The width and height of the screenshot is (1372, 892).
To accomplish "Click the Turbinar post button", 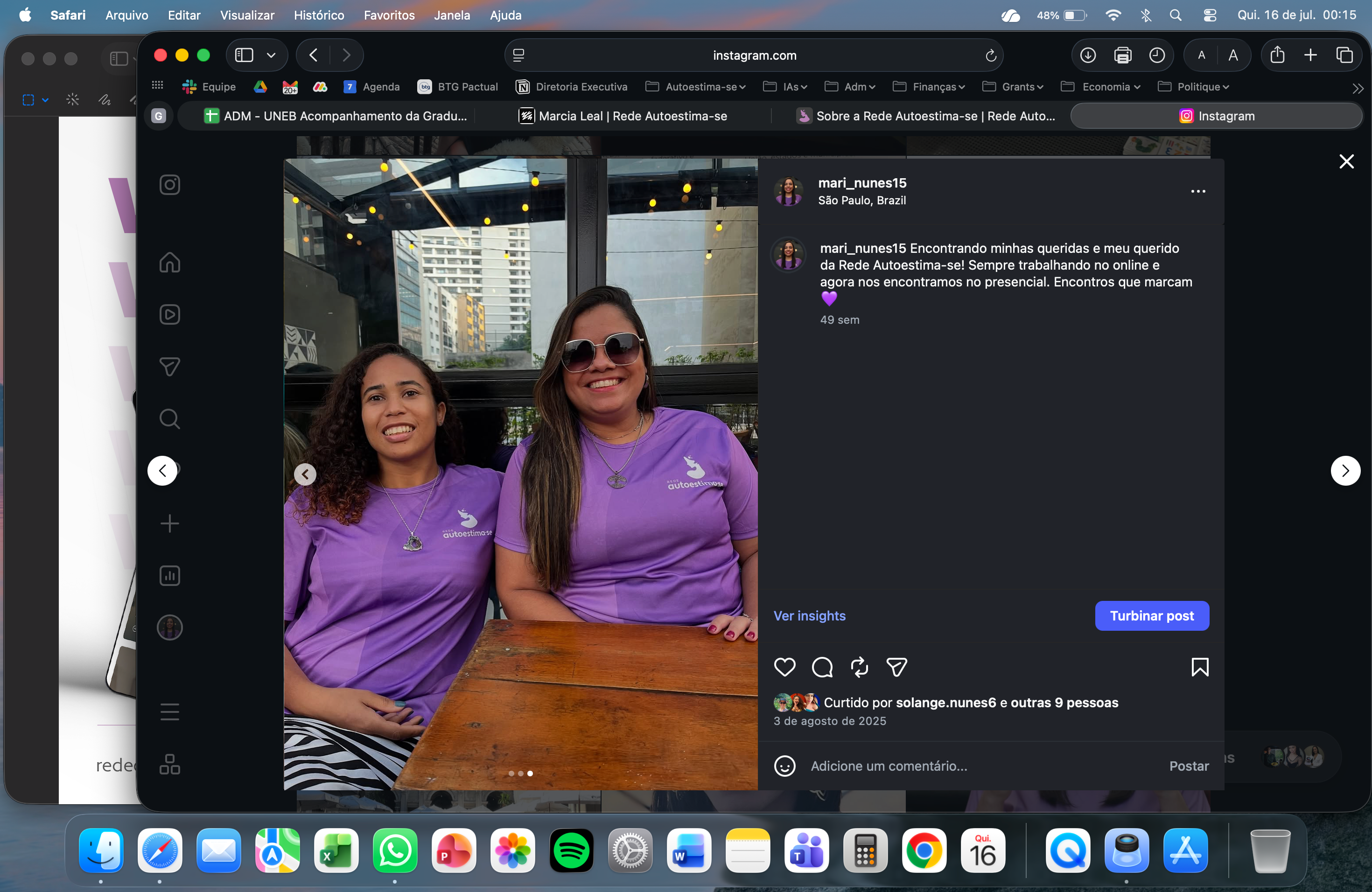I will point(1151,616).
